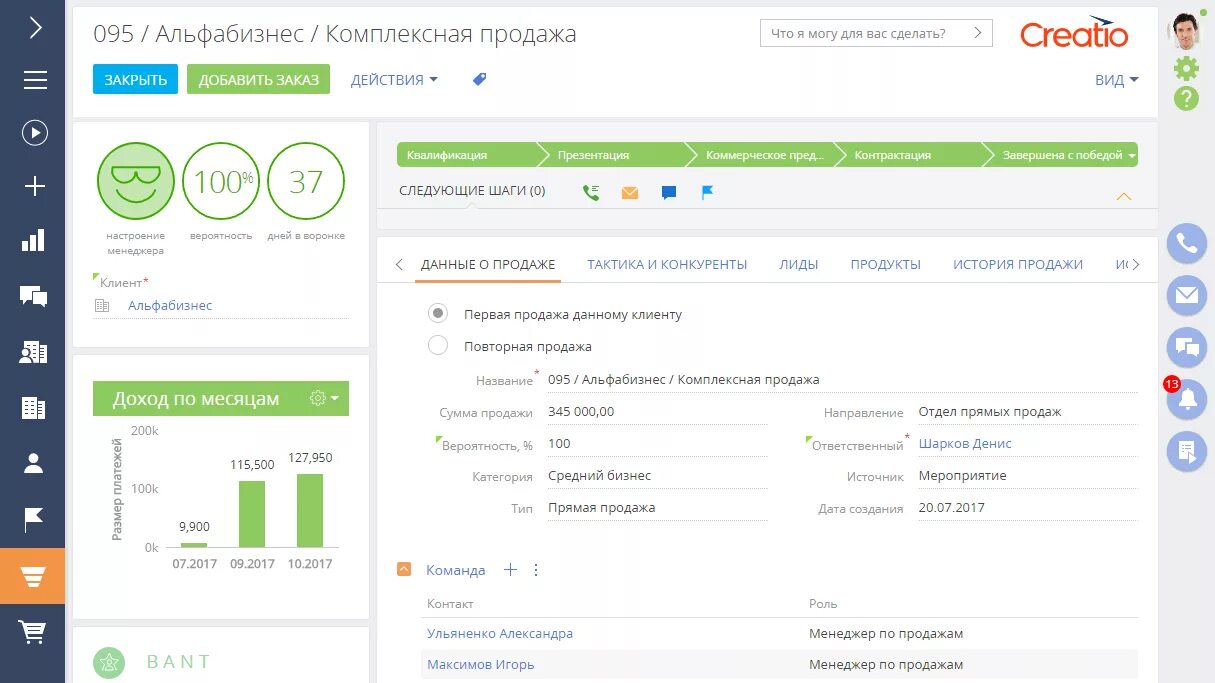Open the Действия dropdown

tap(394, 80)
